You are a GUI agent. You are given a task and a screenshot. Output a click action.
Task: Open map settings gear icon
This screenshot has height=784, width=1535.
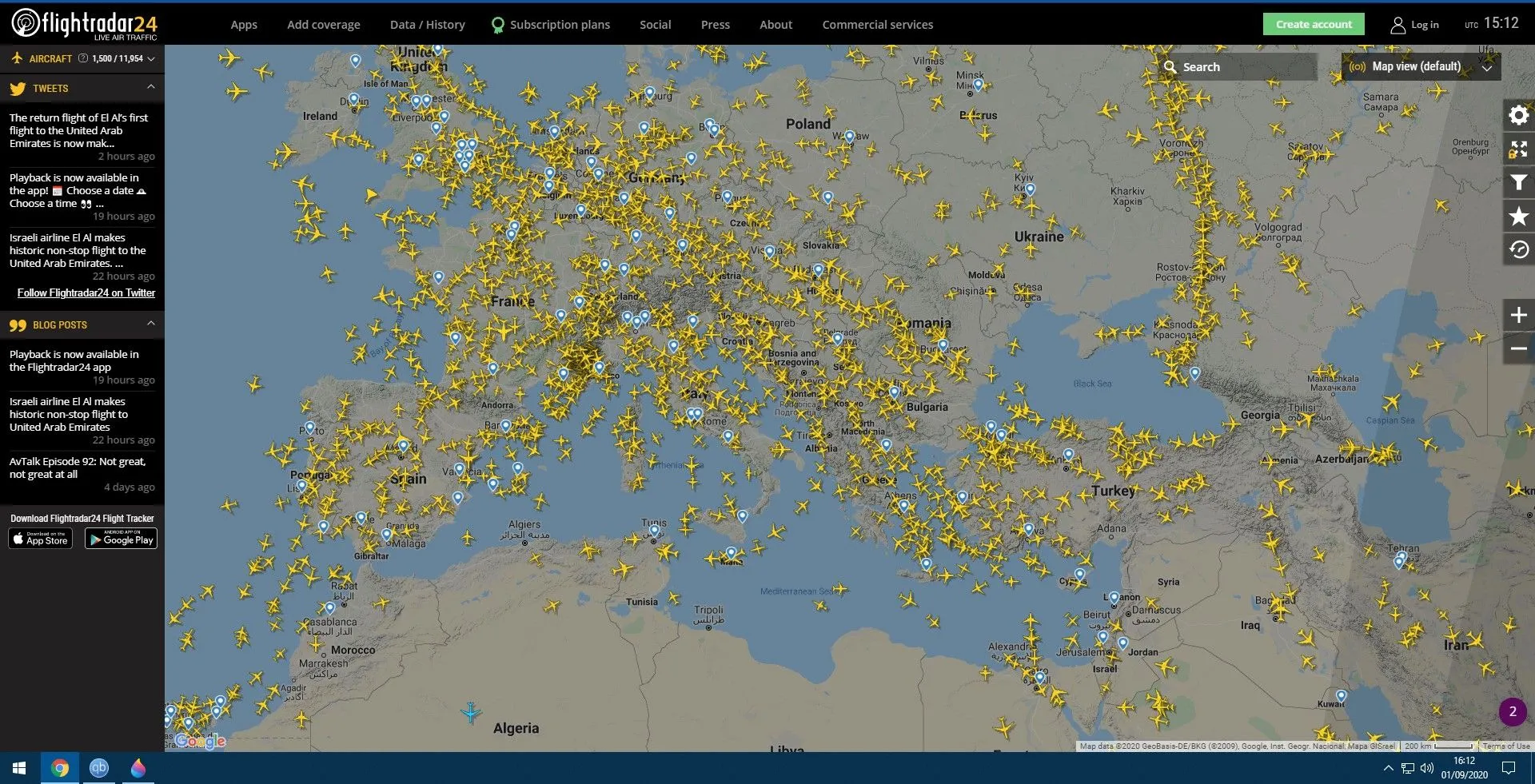tap(1518, 116)
